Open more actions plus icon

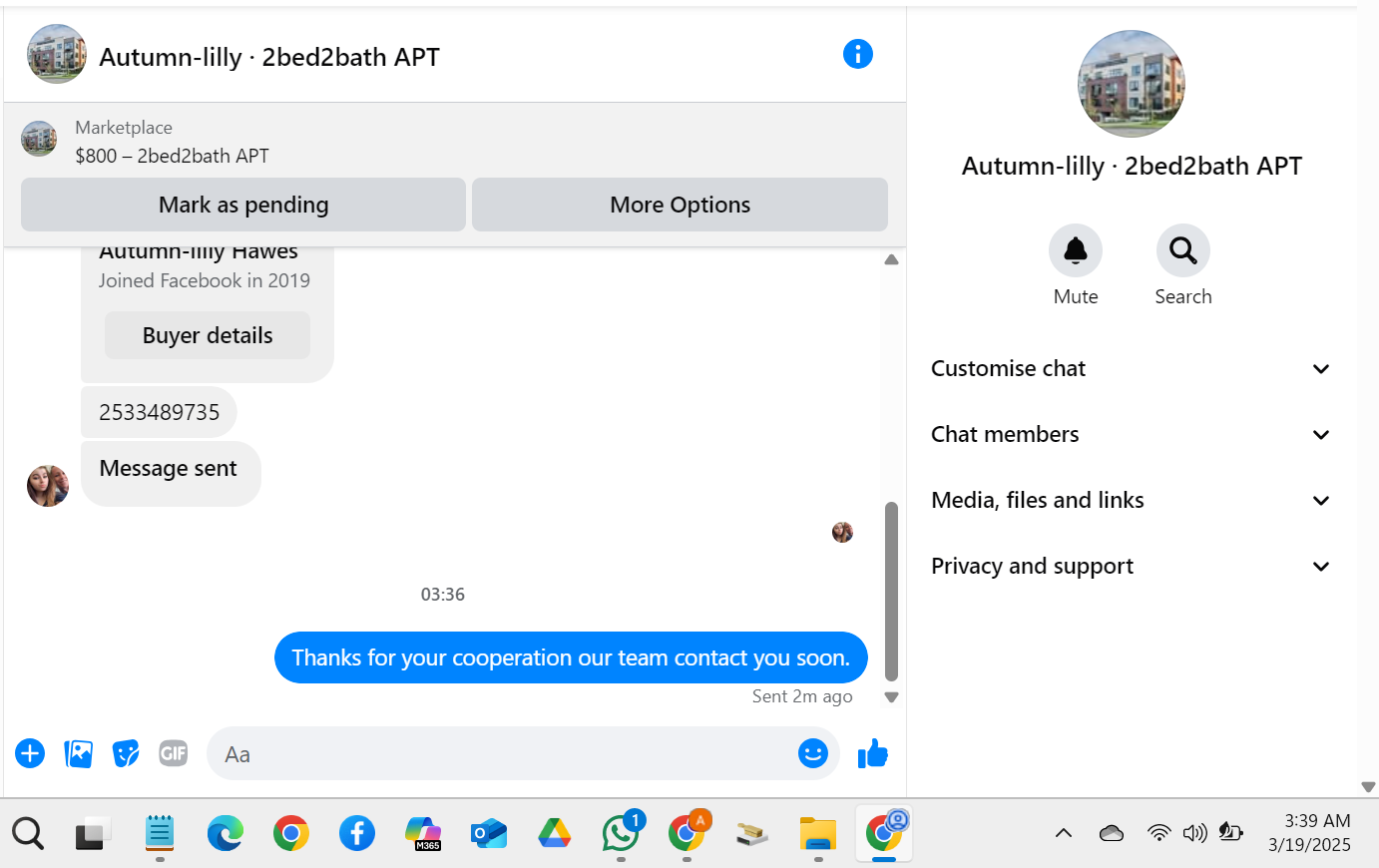pos(30,753)
